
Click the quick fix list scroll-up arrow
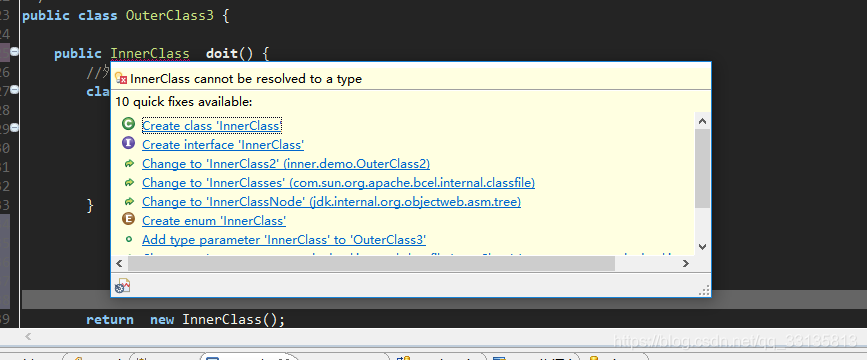click(702, 121)
